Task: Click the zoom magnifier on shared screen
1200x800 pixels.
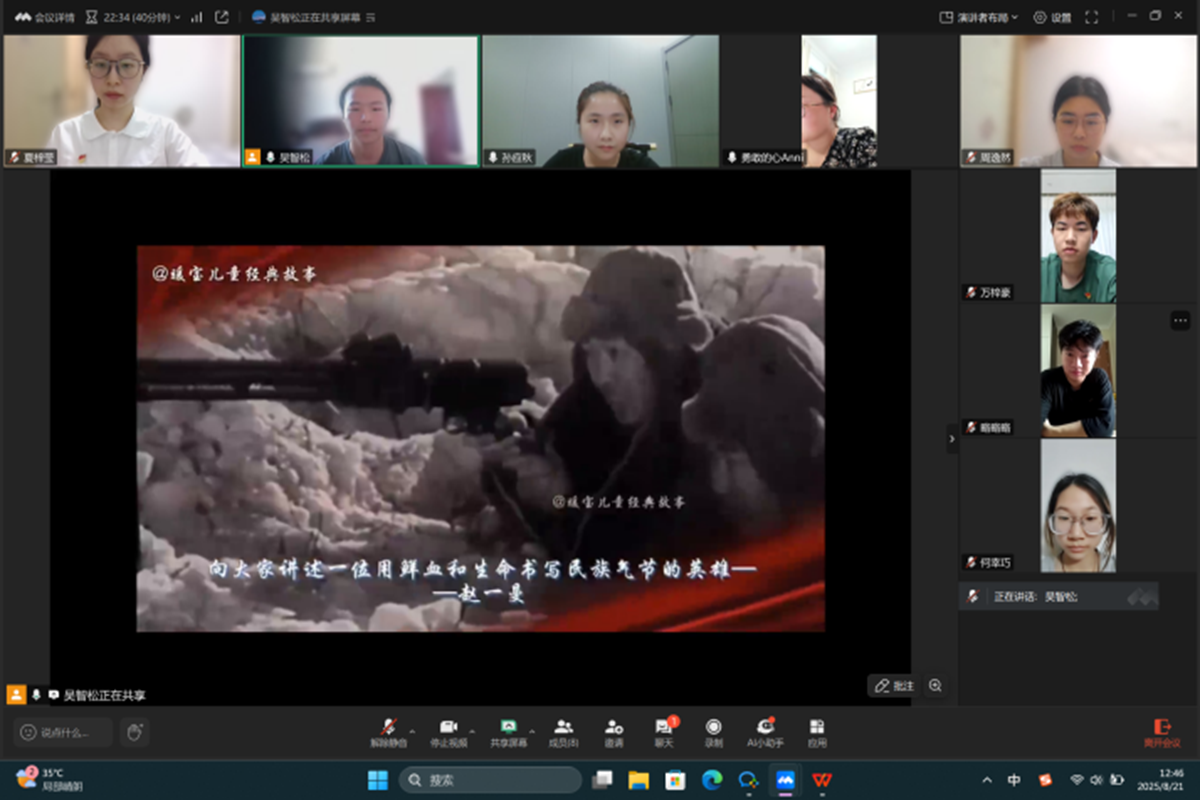Action: [935, 686]
